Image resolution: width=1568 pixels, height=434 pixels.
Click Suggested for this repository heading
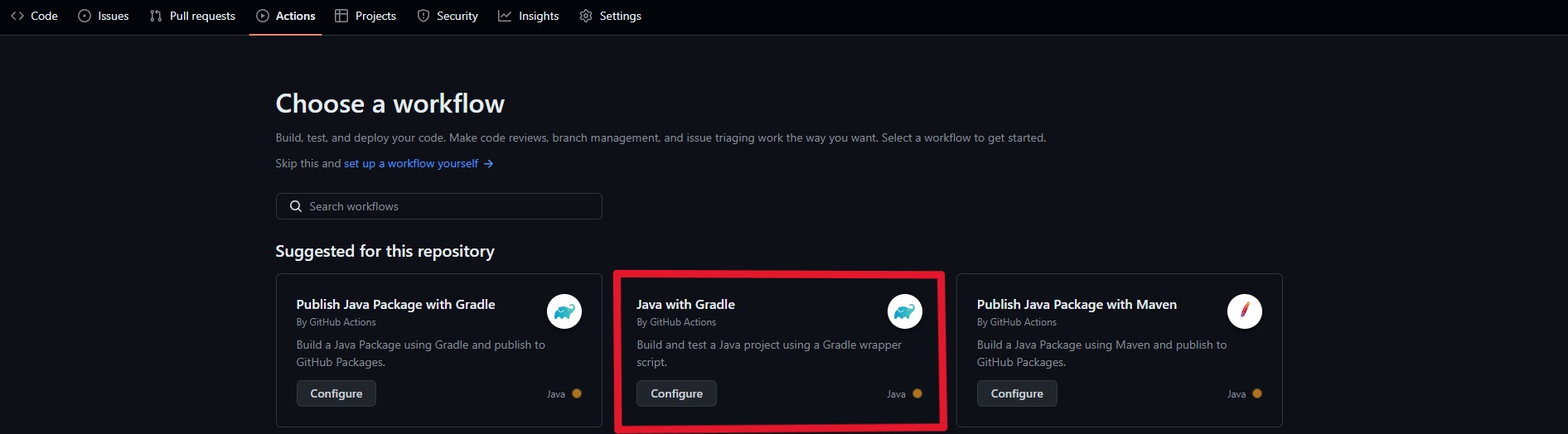pos(385,251)
